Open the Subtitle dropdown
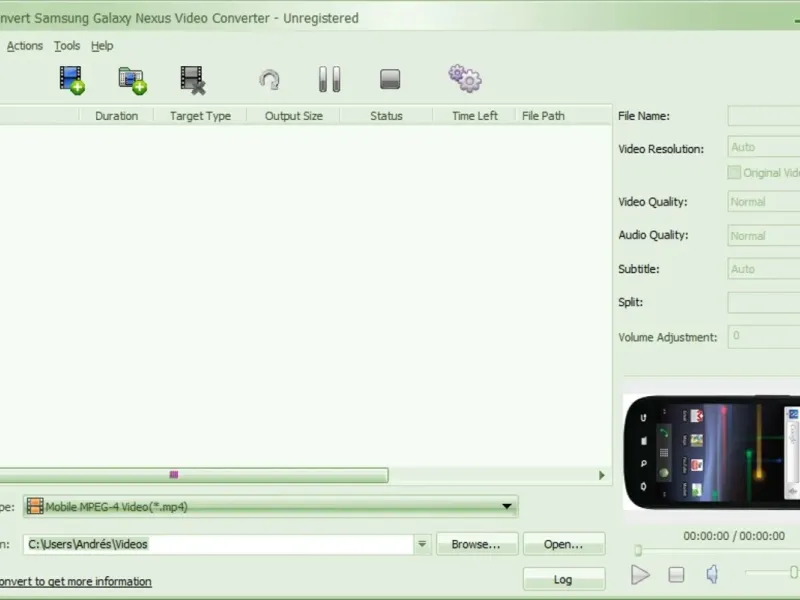 coord(764,269)
